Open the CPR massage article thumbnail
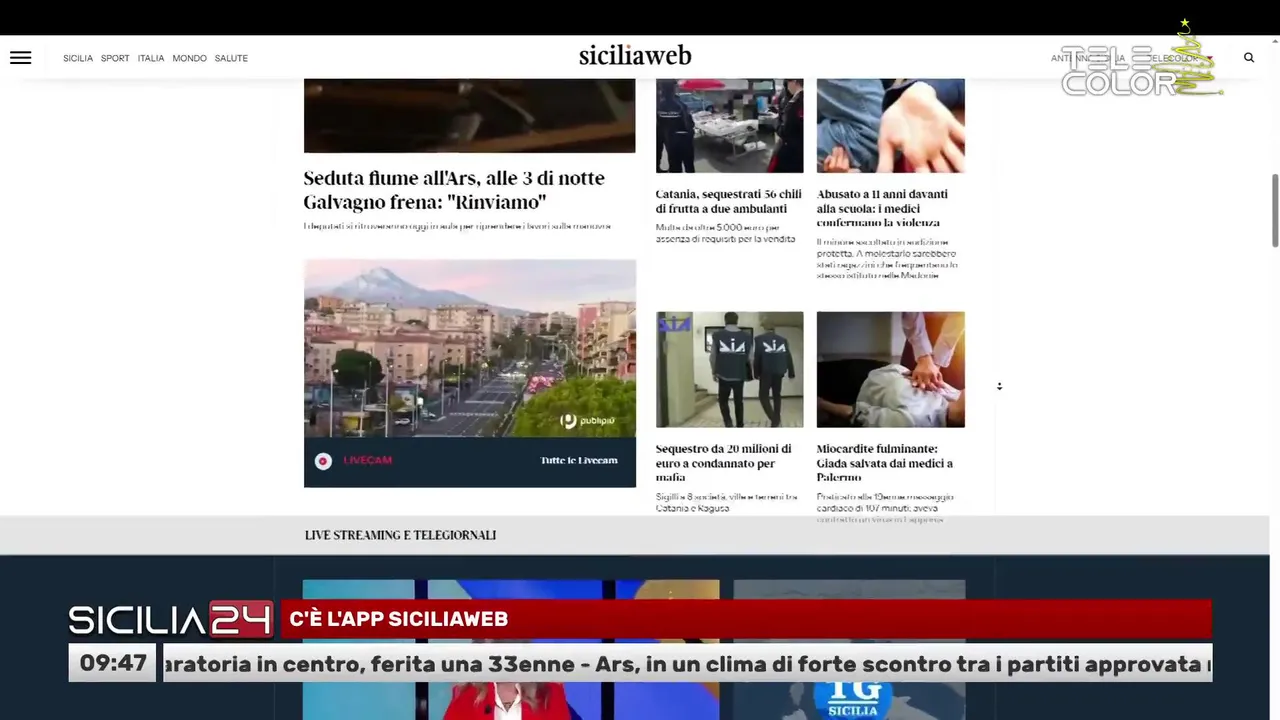Viewport: 1280px width, 720px height. [890, 369]
